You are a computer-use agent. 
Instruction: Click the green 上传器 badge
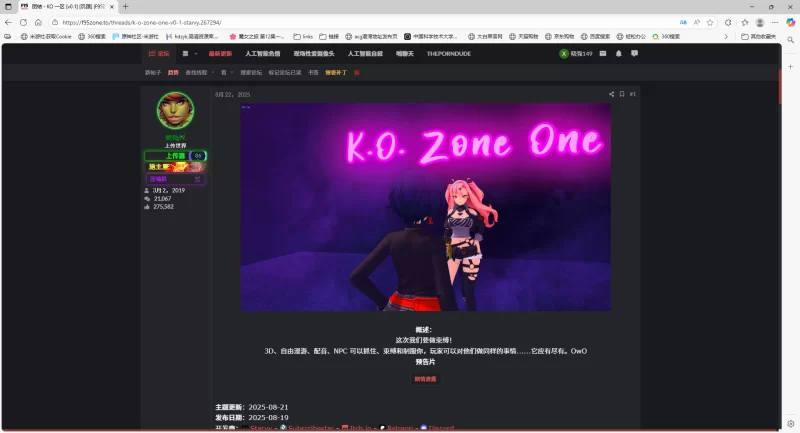coord(175,156)
